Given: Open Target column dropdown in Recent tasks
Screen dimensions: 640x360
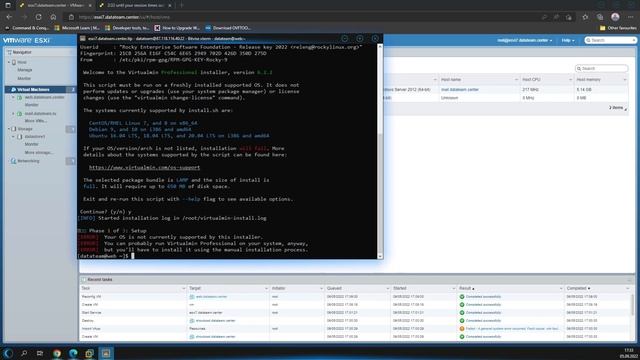Looking at the screenshot, I should click(x=266, y=289).
